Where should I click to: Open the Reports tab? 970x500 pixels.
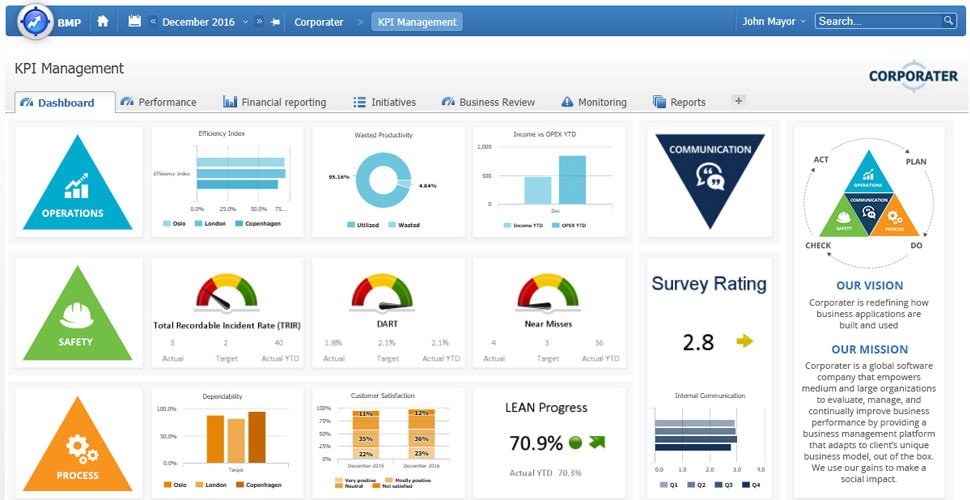click(679, 102)
